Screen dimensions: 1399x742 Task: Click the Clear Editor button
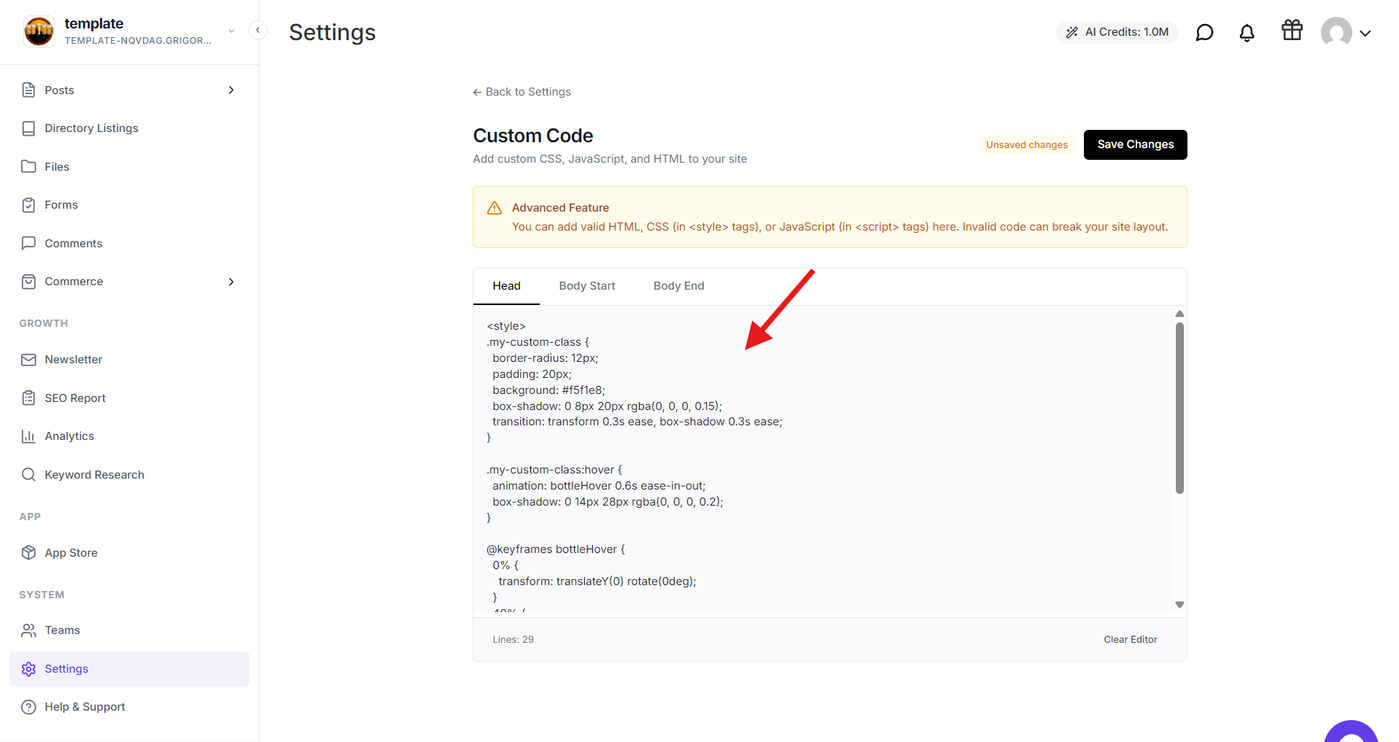(1130, 640)
